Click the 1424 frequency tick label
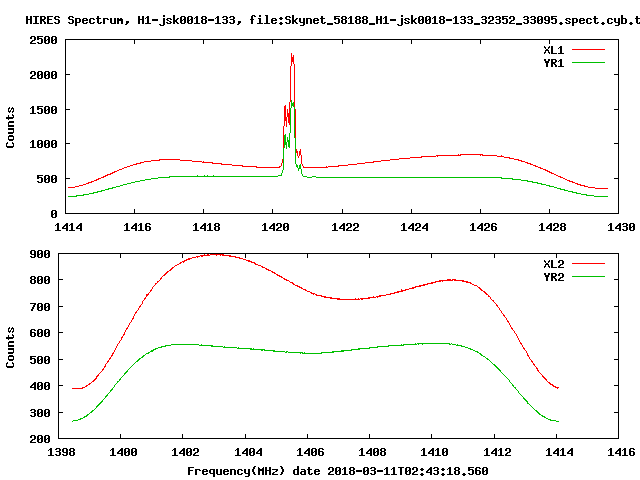 (x=414, y=227)
